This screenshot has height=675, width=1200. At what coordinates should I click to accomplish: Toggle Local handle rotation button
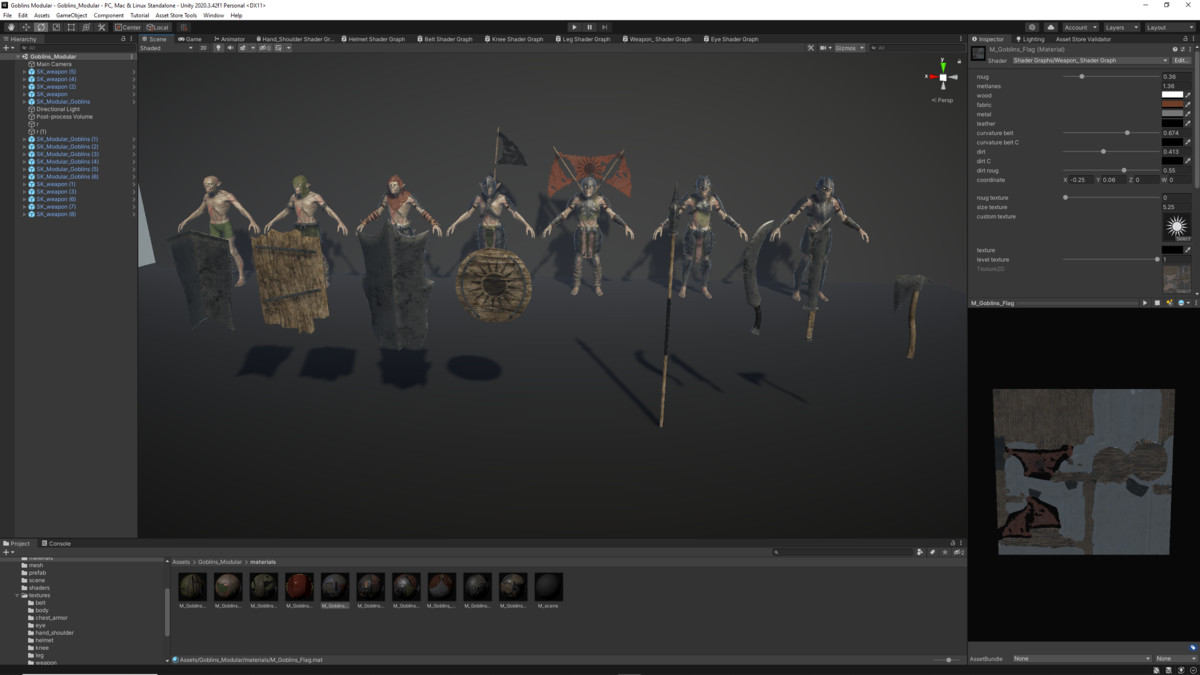tap(158, 27)
